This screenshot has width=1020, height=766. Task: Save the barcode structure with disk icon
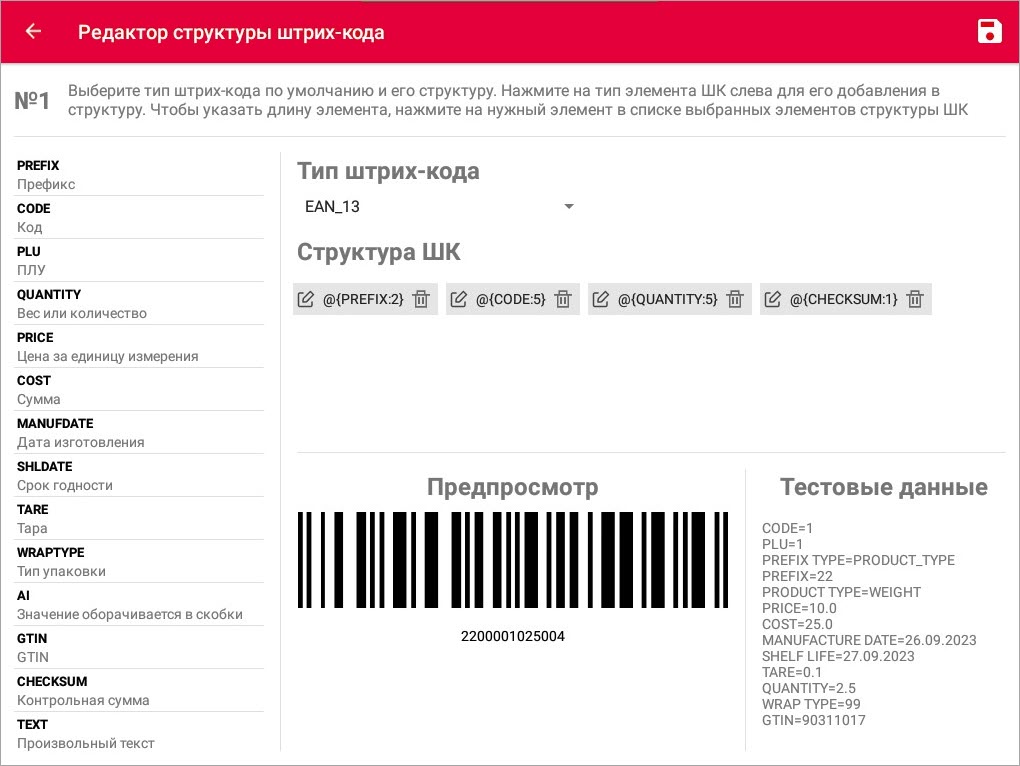pos(989,31)
